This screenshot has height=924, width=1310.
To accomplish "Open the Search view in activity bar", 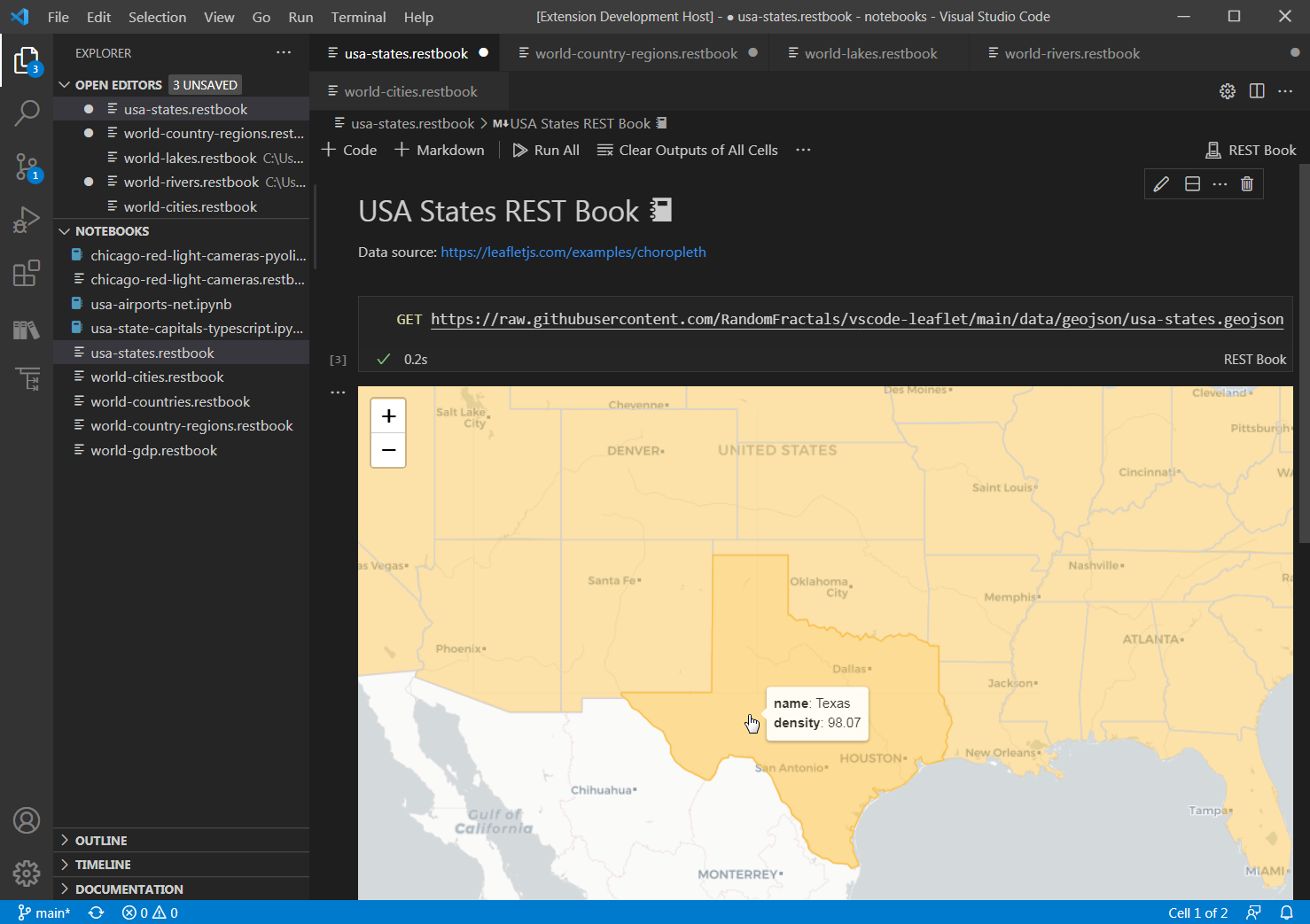I will [x=27, y=113].
